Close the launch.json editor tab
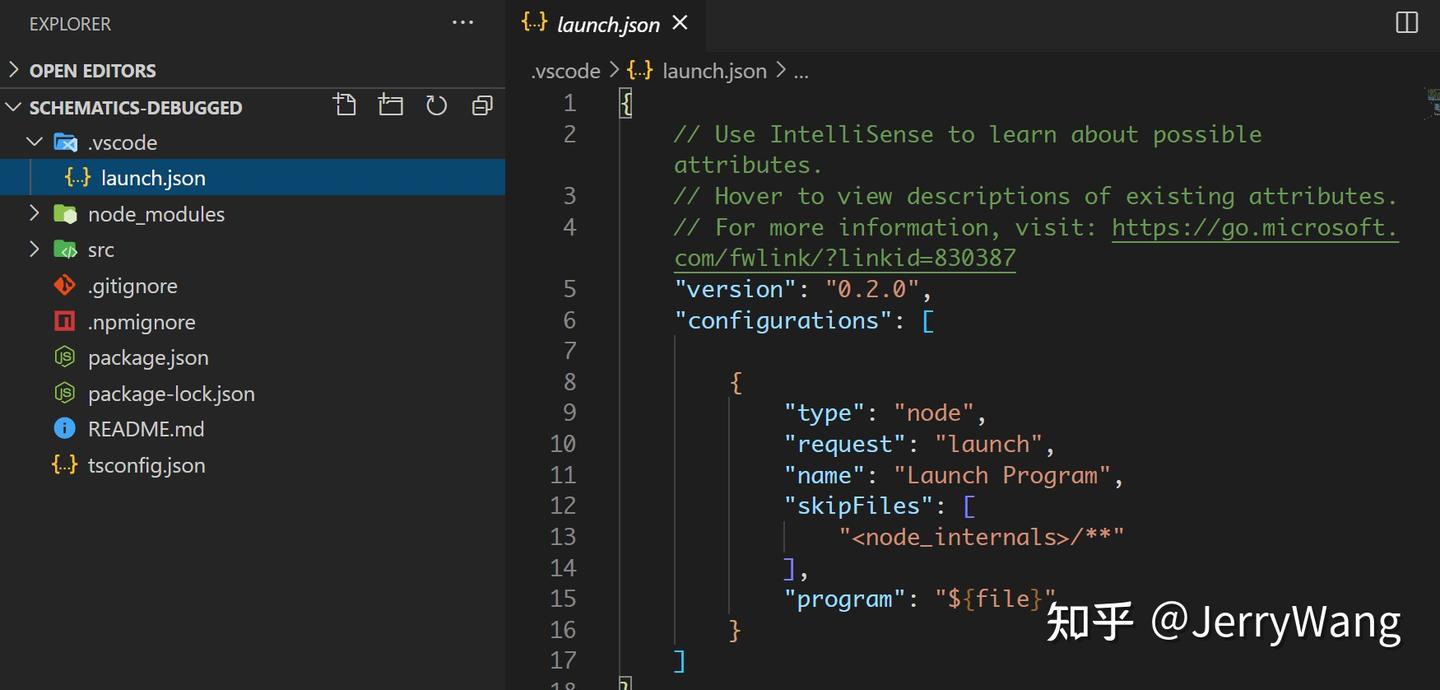Viewport: 1440px width, 690px height. (680, 23)
